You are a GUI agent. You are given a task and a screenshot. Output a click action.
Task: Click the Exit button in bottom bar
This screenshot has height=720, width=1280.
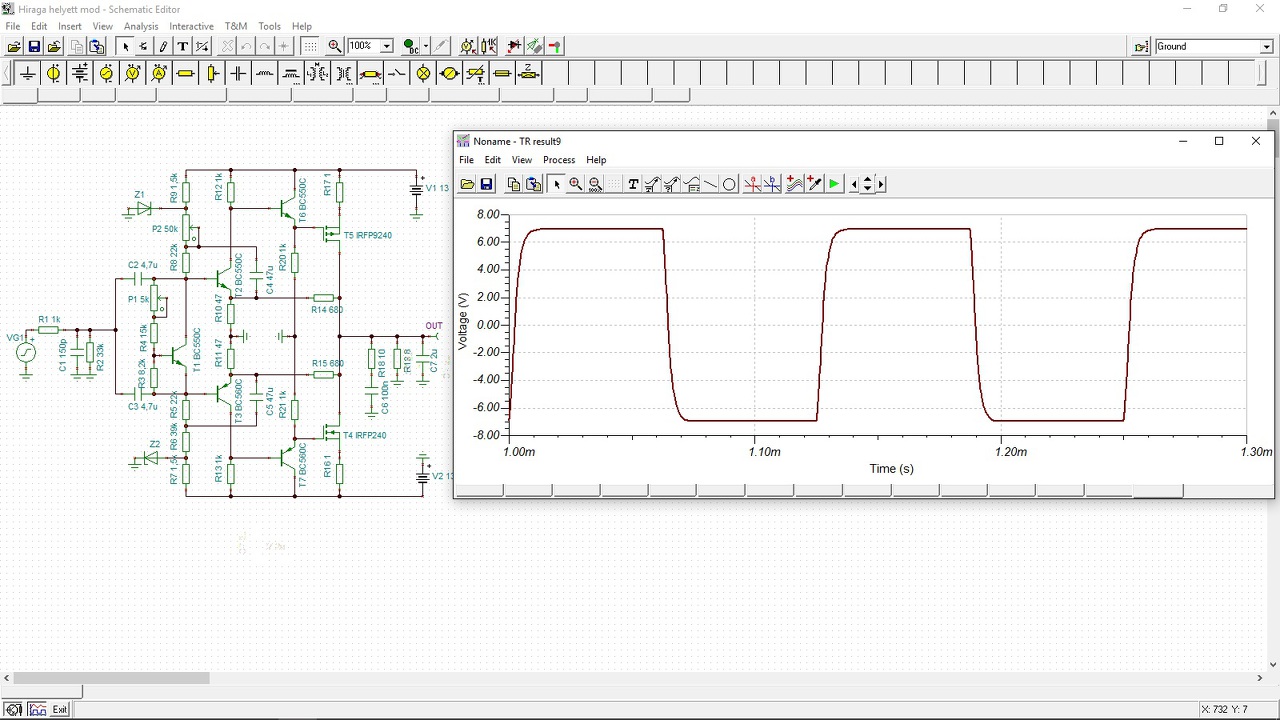coord(60,709)
